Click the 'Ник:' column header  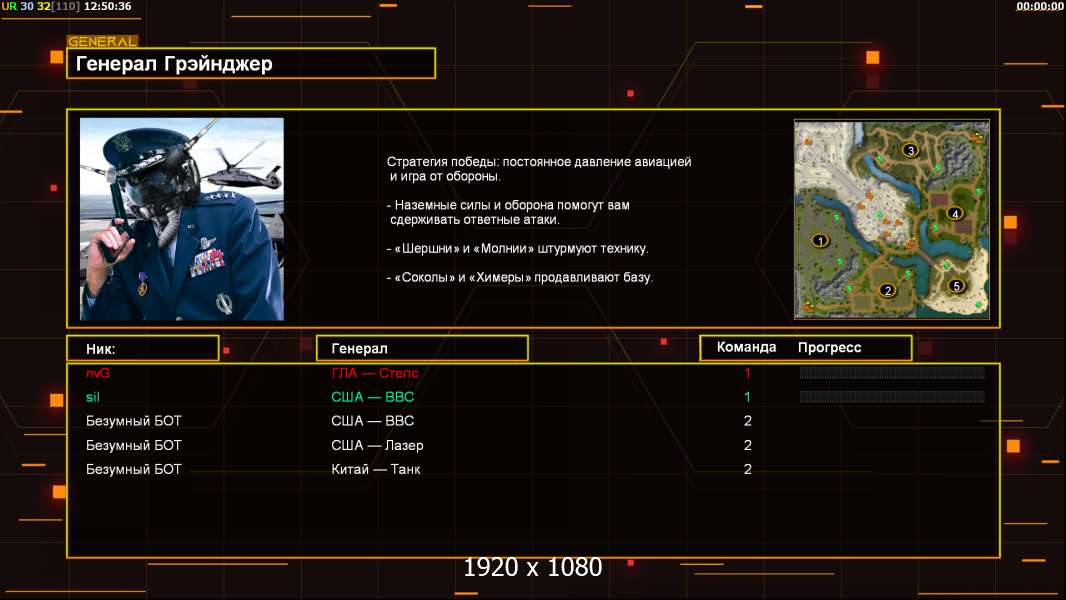coord(143,349)
